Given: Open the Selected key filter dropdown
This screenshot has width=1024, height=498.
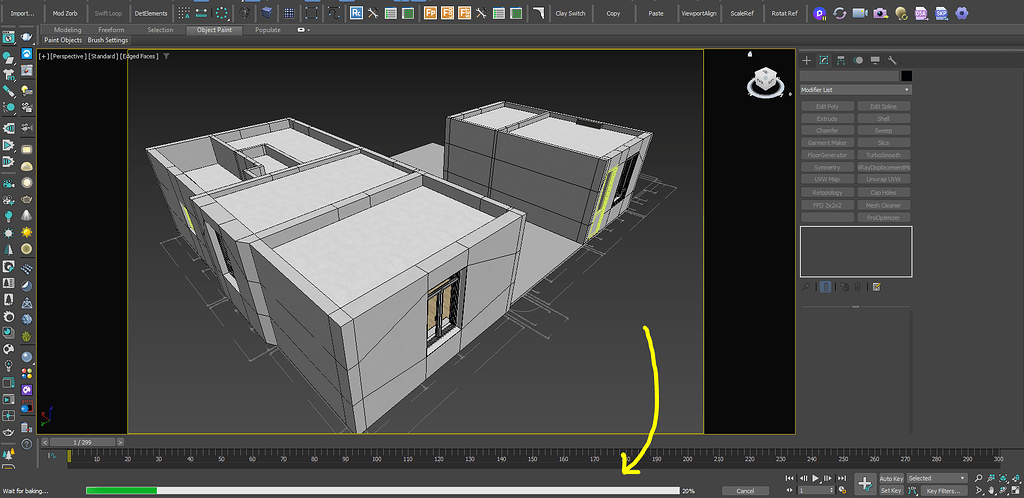Looking at the screenshot, I should [x=936, y=478].
